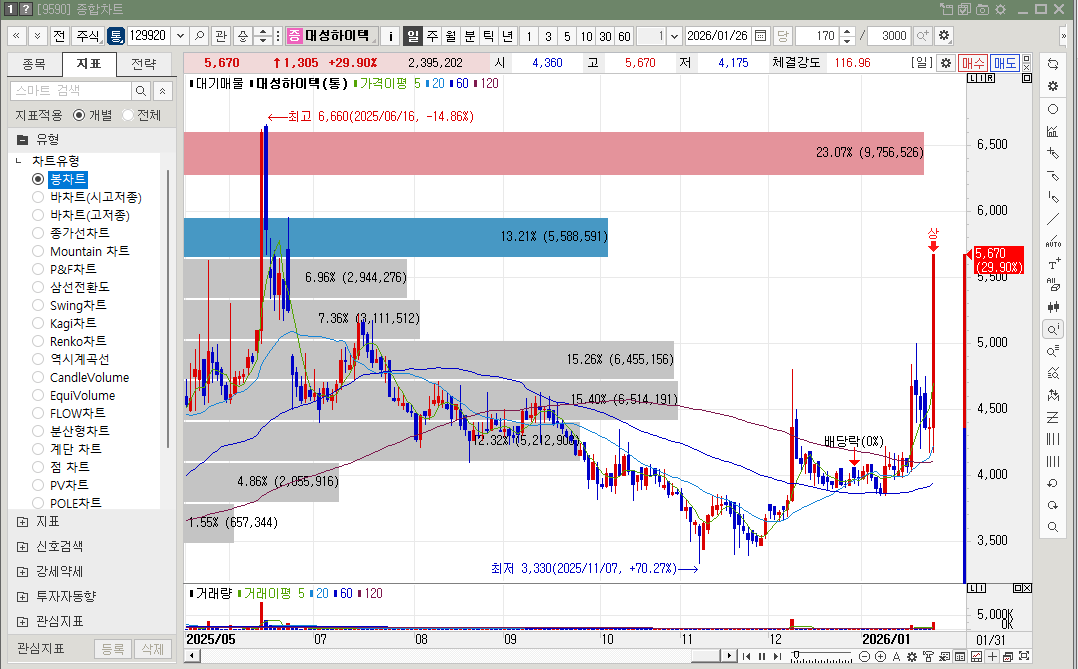This screenshot has width=1078, height=669.
Task: Select CandleVolume radio option
Action: pos(38,377)
